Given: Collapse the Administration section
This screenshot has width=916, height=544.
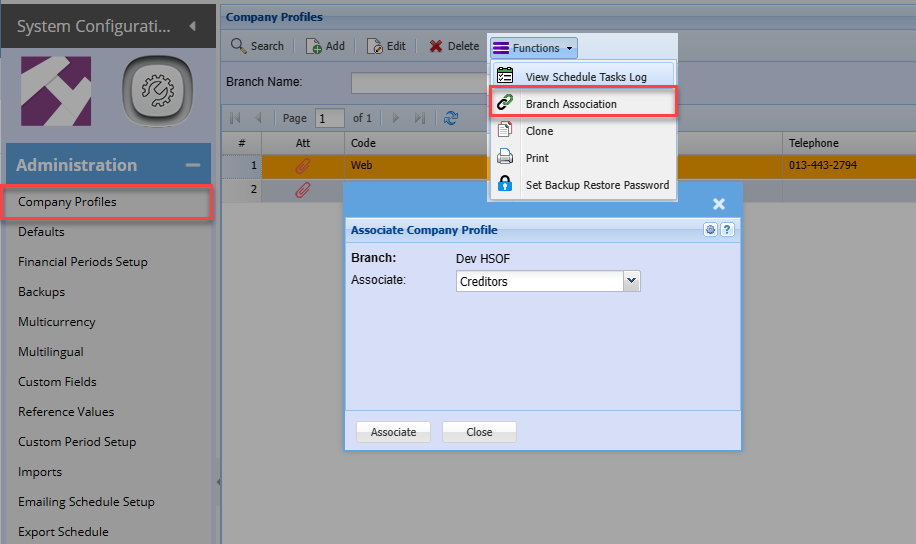Looking at the screenshot, I should [x=193, y=165].
